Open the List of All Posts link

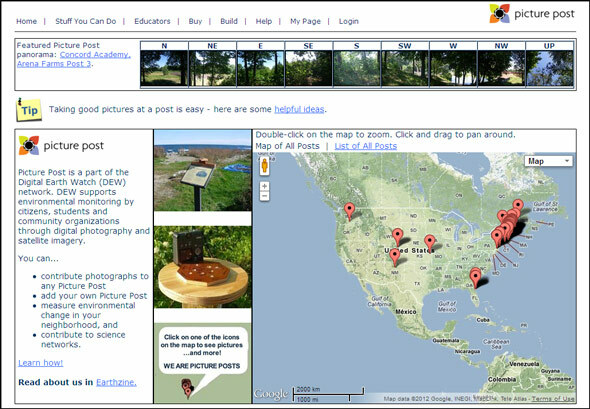pyautogui.click(x=366, y=146)
